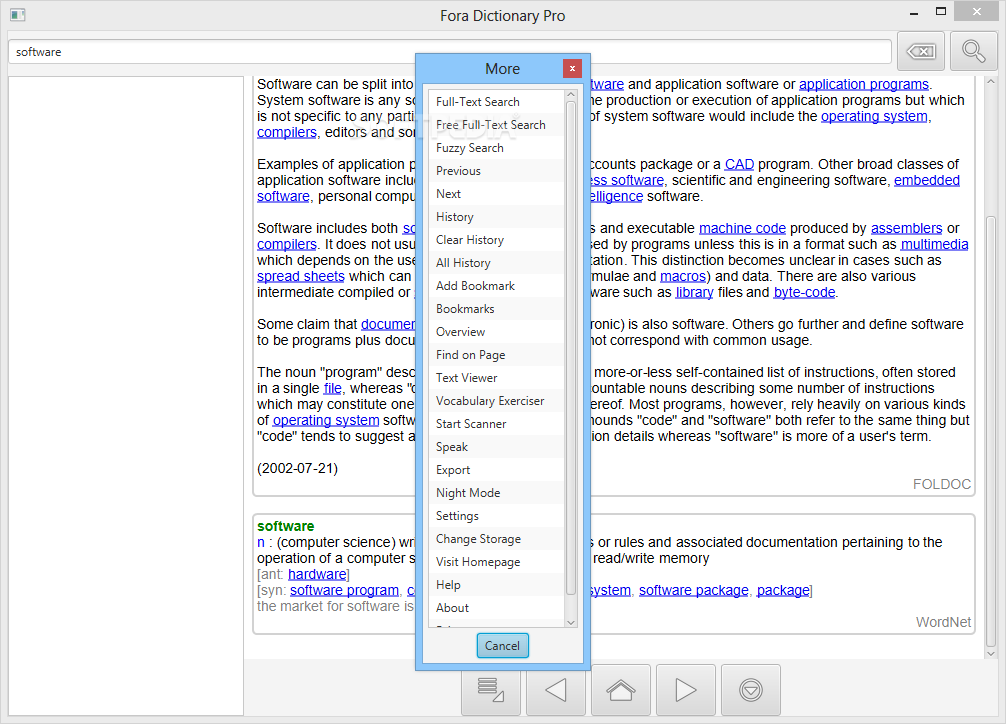Select Full-Text Search menu entry
Screen dimensions: 1006x724
point(496,101)
